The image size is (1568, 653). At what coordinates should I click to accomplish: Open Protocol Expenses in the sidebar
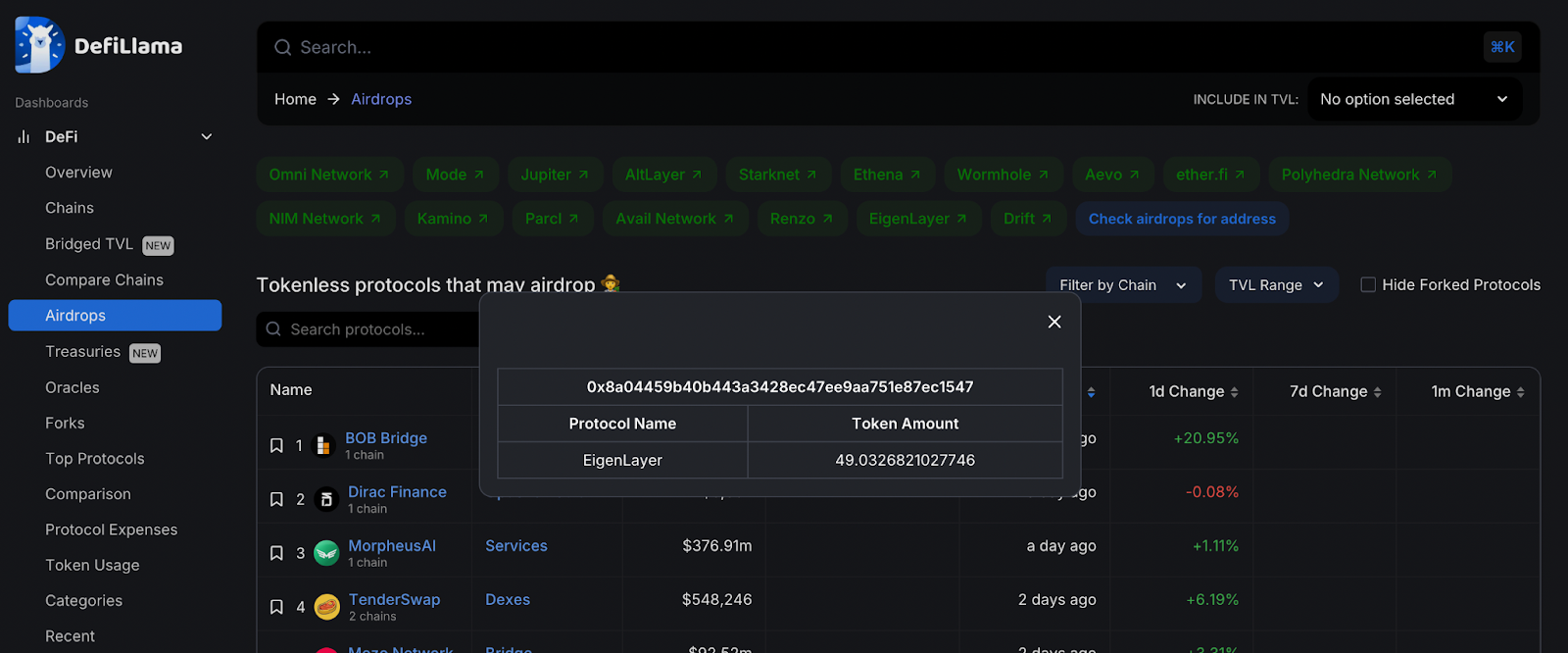[x=112, y=529]
